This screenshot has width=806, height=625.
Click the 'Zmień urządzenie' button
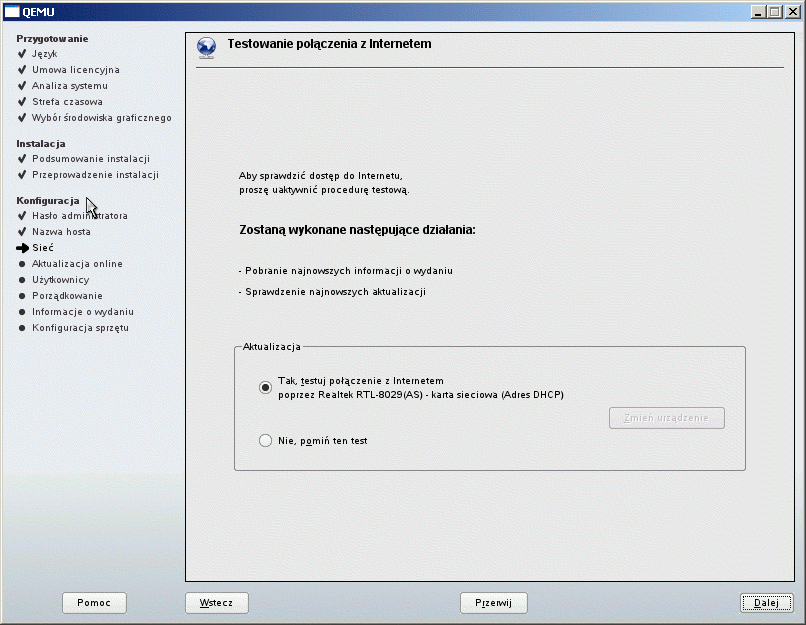(666, 418)
